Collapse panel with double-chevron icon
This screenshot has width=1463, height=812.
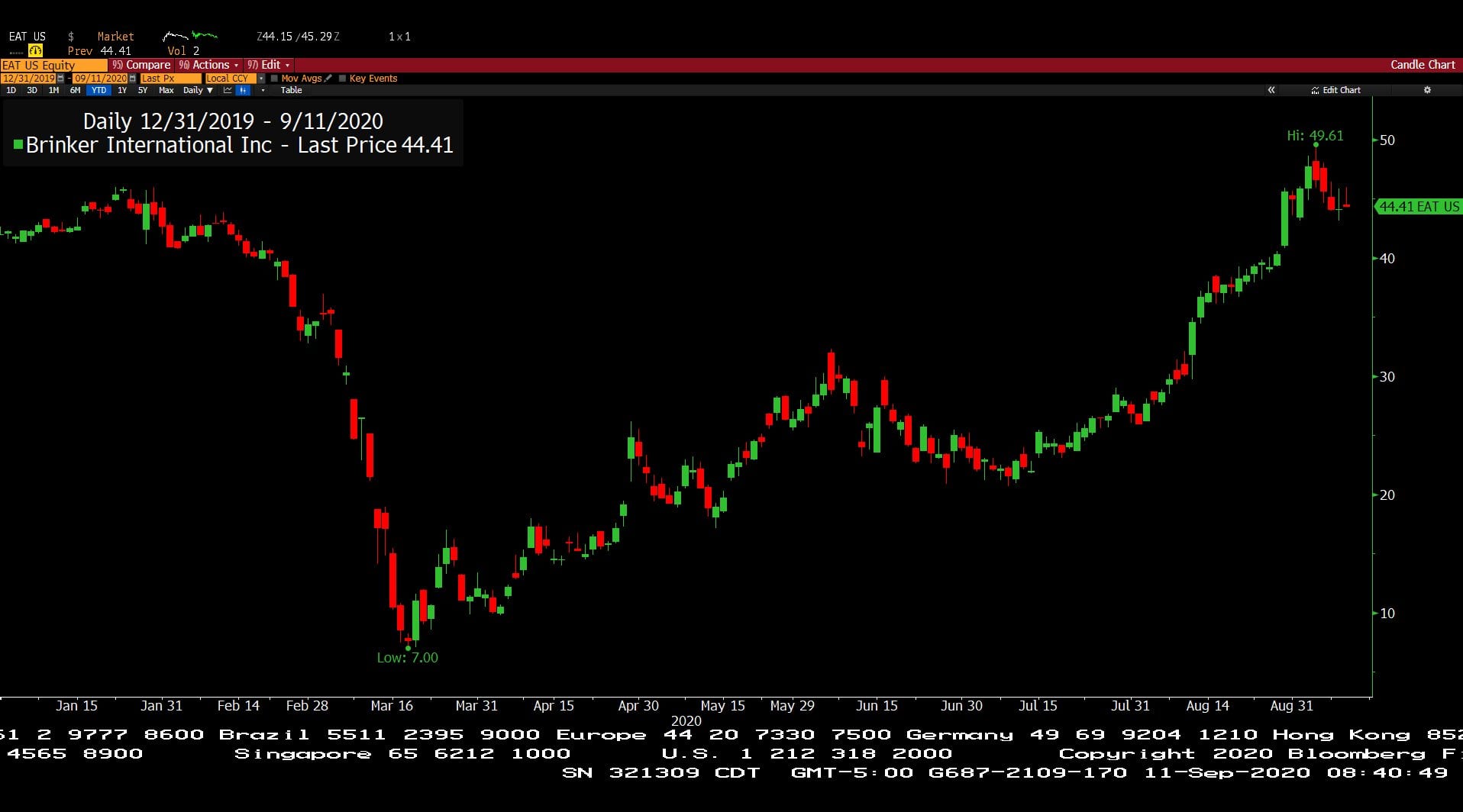coord(1271,90)
